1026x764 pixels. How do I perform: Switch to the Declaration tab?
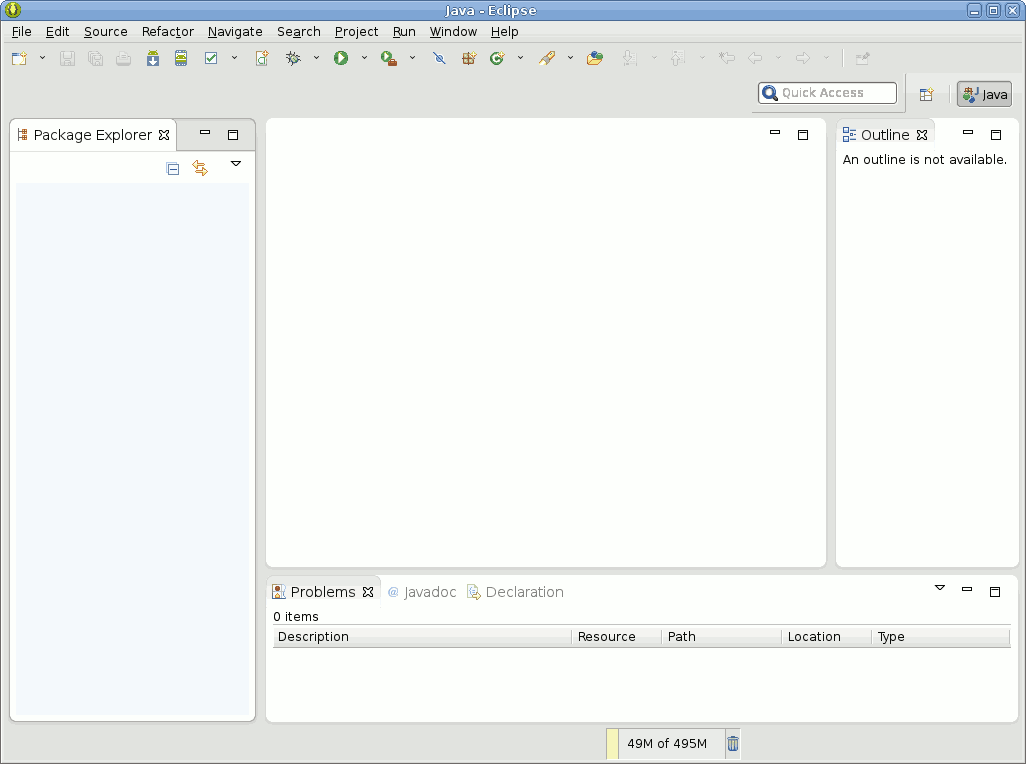coord(516,592)
